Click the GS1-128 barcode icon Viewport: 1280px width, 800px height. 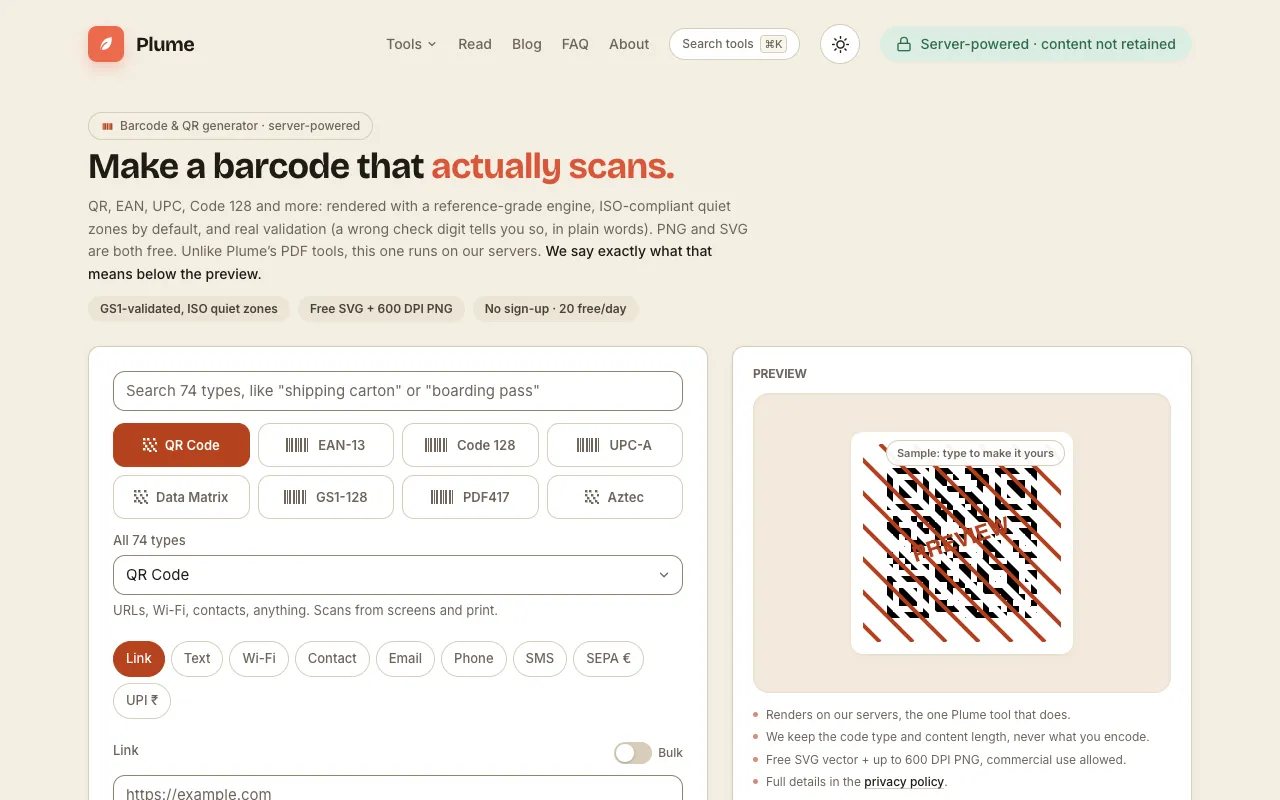point(295,497)
